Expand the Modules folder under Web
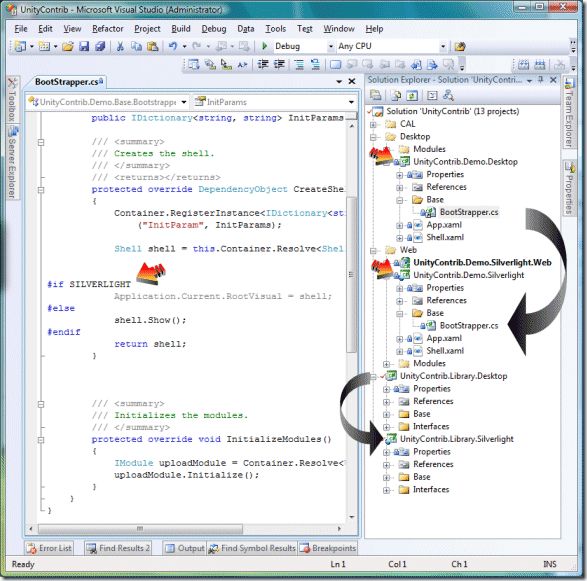Viewport: 587px width, 581px height. pos(386,363)
